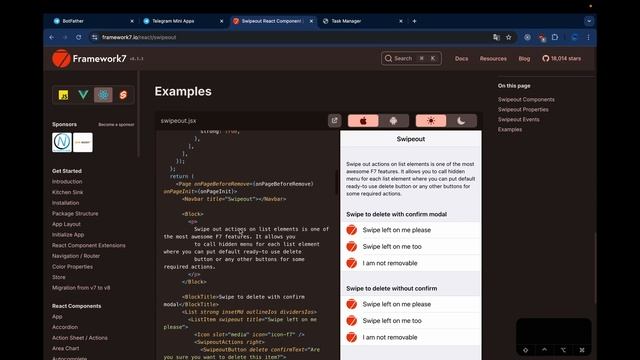The height and width of the screenshot is (360, 640).
Task: Open swipeout example in new window
Action: click(334, 120)
